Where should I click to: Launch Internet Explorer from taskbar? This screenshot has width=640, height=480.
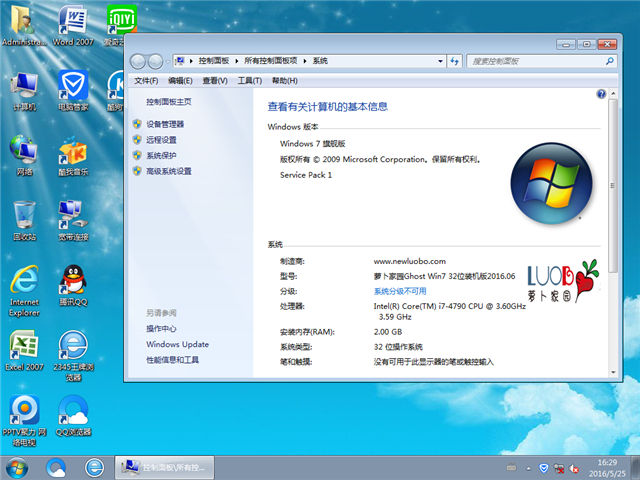[x=95, y=468]
